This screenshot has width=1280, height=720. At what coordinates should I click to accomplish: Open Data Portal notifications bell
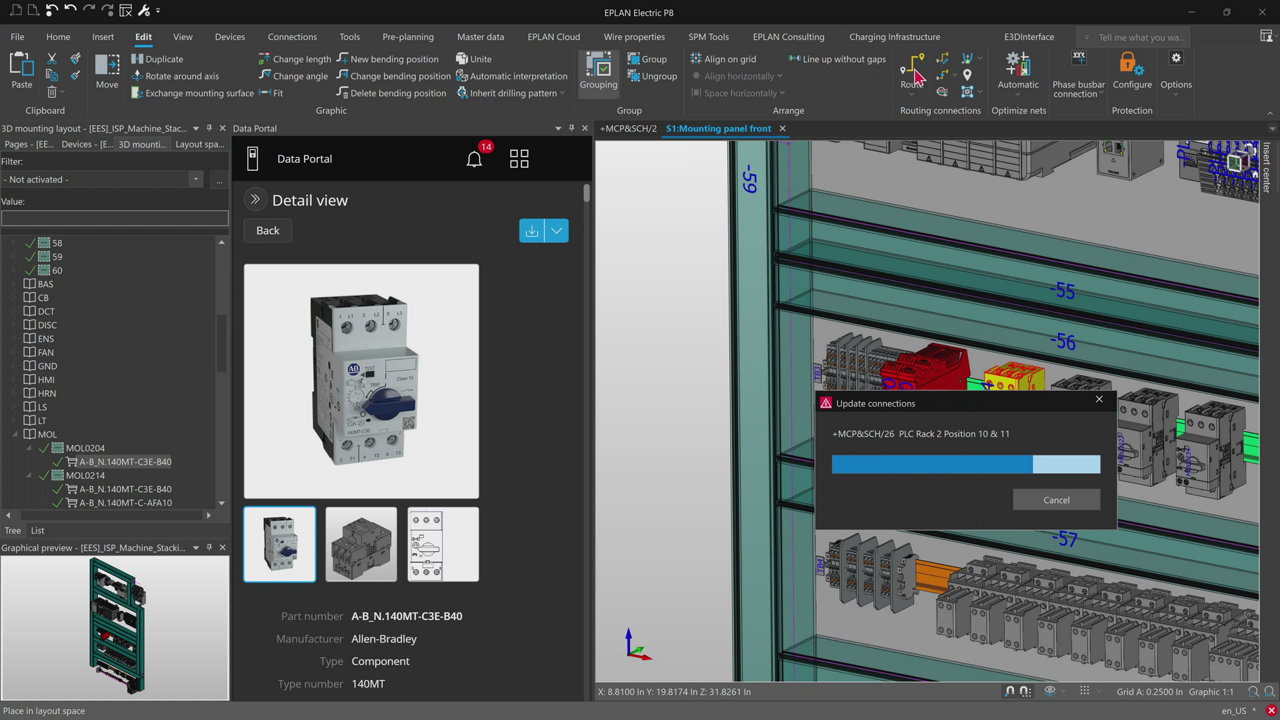coord(474,159)
